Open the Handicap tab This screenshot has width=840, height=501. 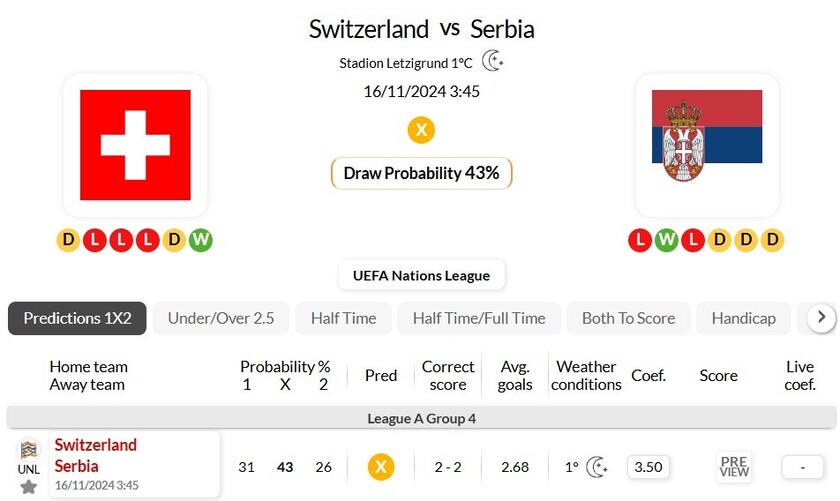point(743,318)
